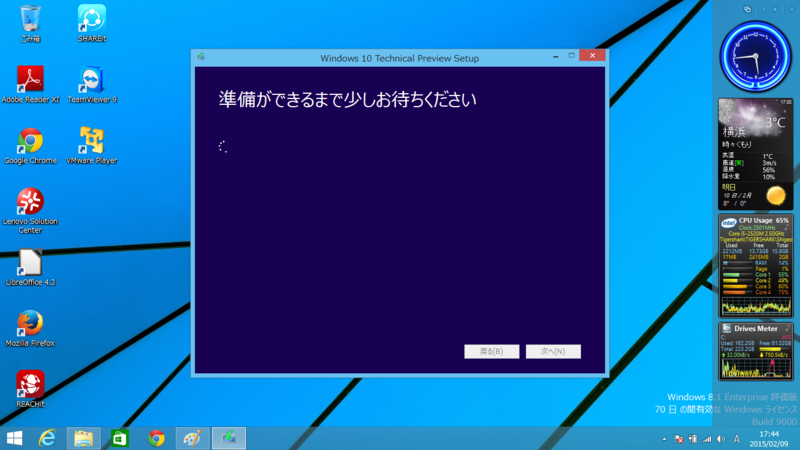The height and width of the screenshot is (450, 800).
Task: Close the Windows 10 Technical Preview Setup window
Action: point(592,56)
